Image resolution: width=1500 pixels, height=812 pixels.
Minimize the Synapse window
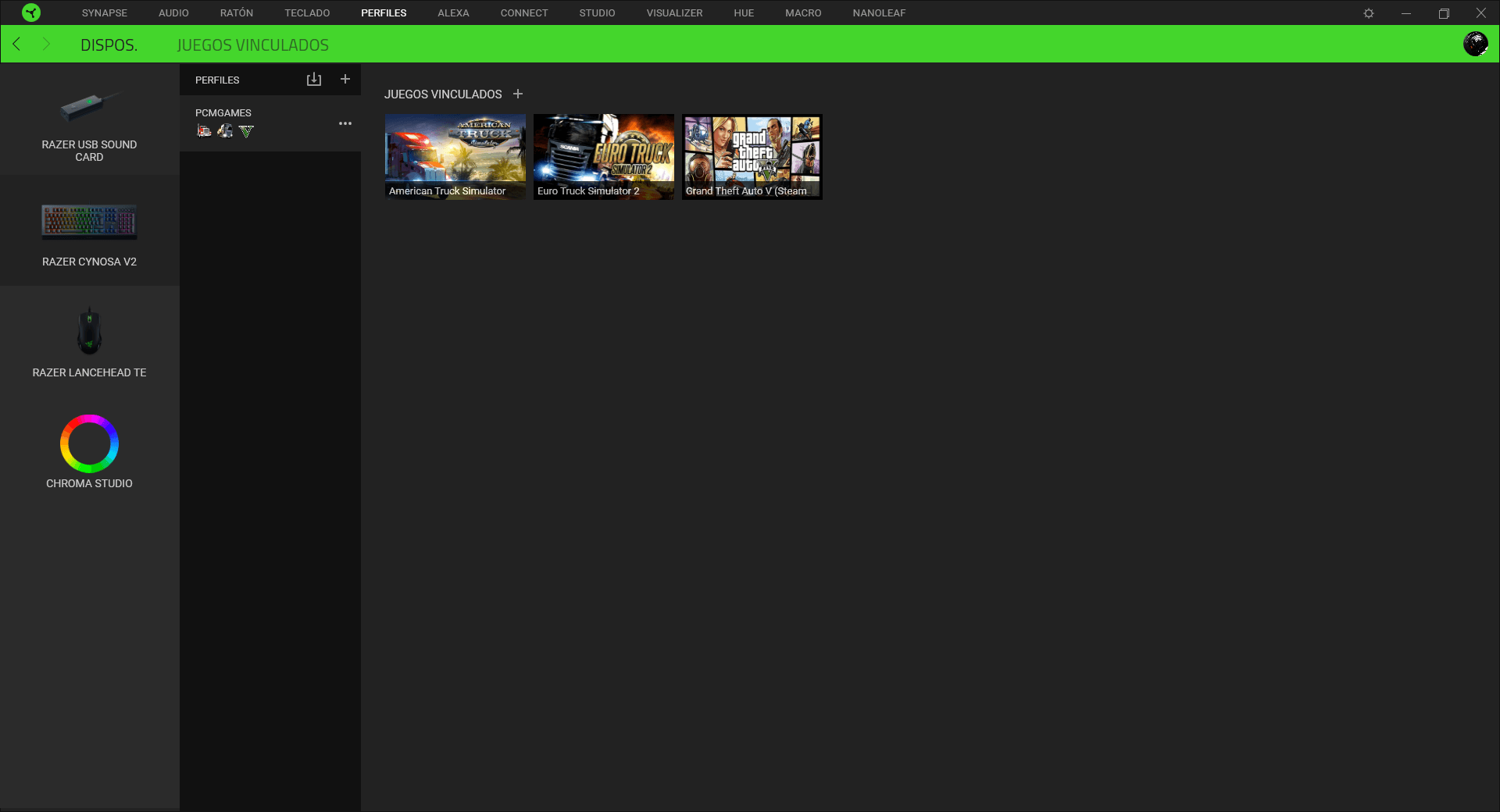pyautogui.click(x=1406, y=13)
